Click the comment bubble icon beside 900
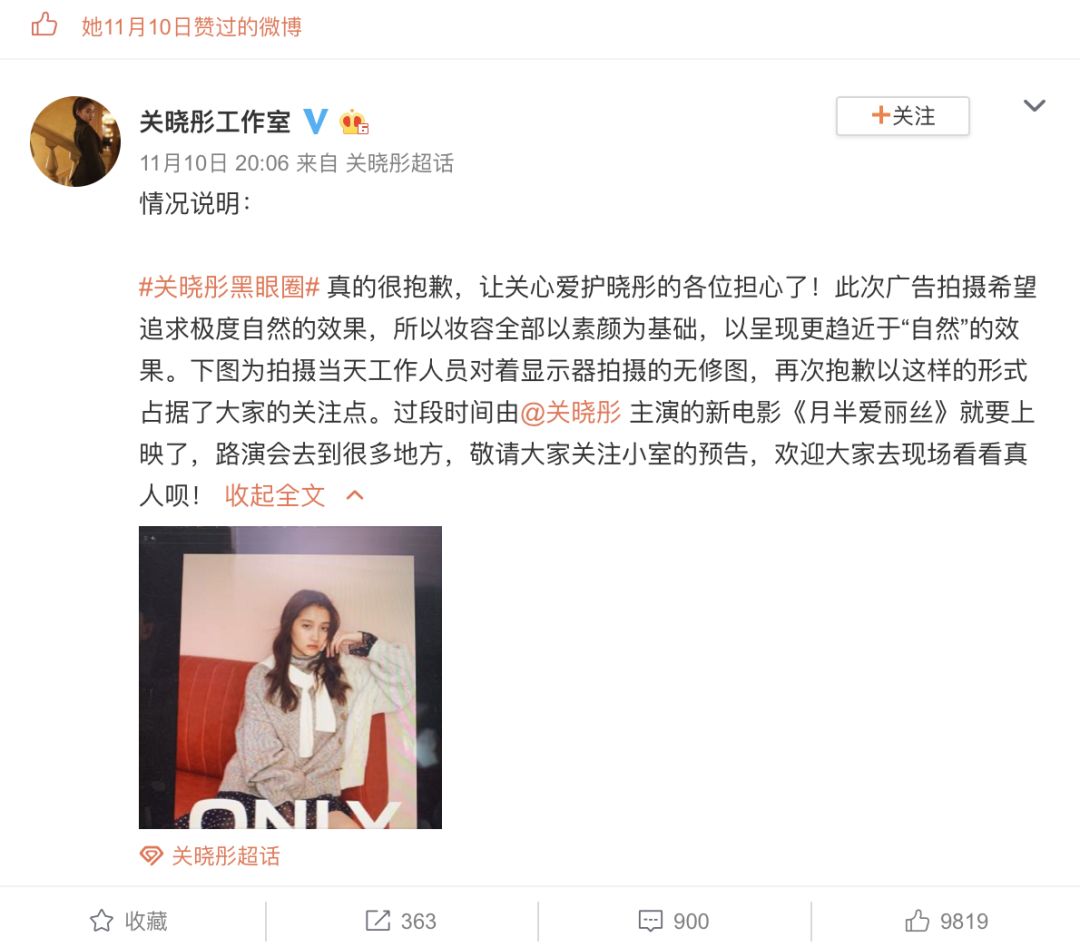The width and height of the screenshot is (1080, 947). [x=650, y=921]
